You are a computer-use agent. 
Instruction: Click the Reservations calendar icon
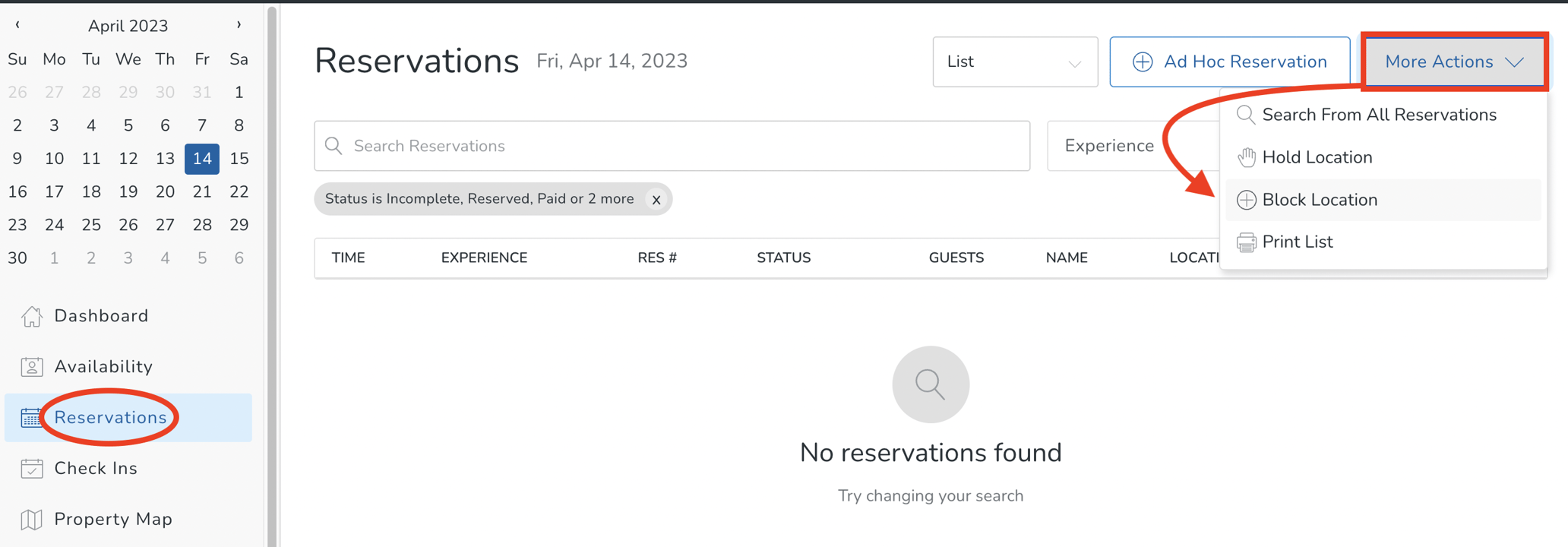pos(31,417)
